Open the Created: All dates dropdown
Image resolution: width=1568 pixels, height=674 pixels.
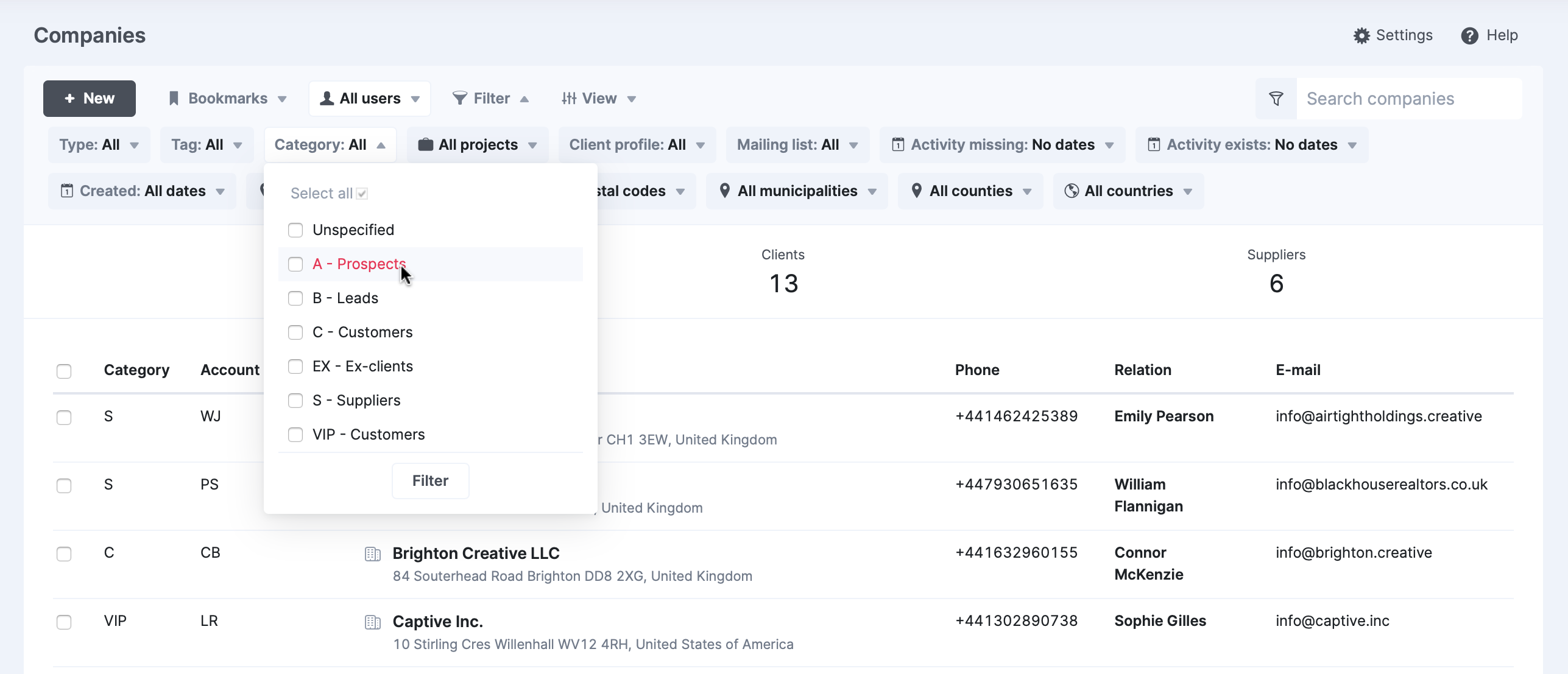[142, 191]
